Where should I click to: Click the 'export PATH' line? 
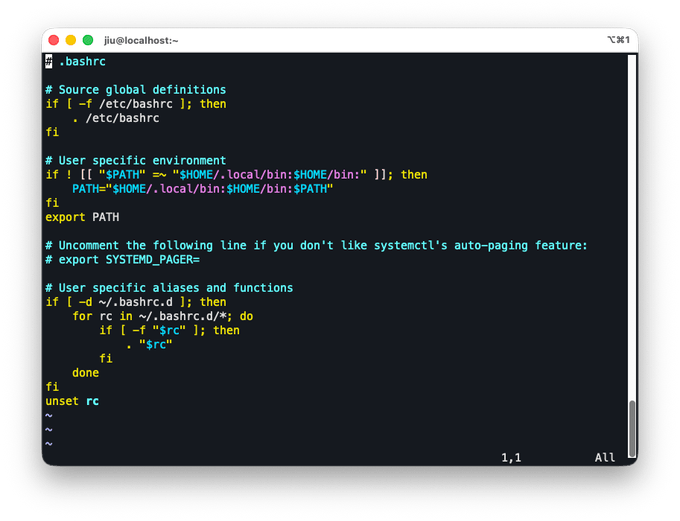[x=82, y=217]
